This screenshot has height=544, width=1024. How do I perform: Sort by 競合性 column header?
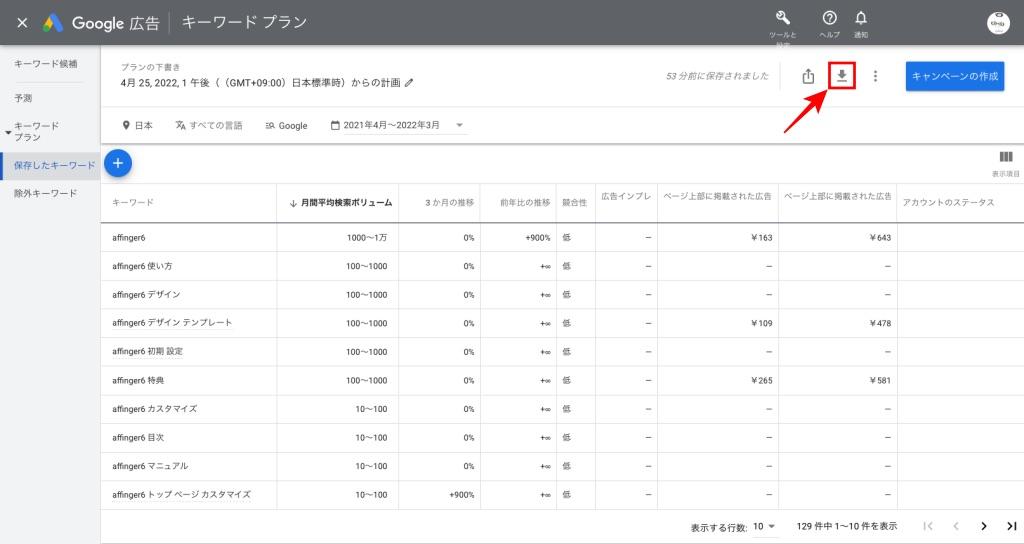click(575, 202)
